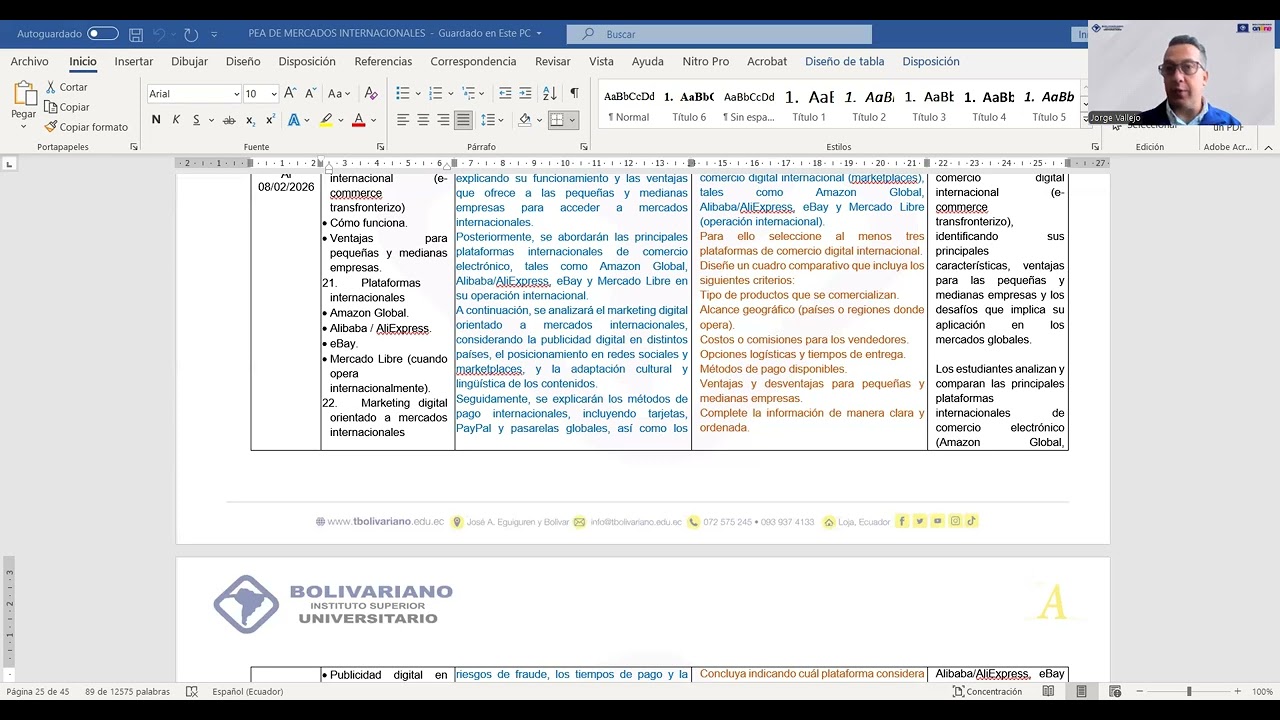Cut the selection with Cortar
Screen dimensions: 1280x720
66,87
